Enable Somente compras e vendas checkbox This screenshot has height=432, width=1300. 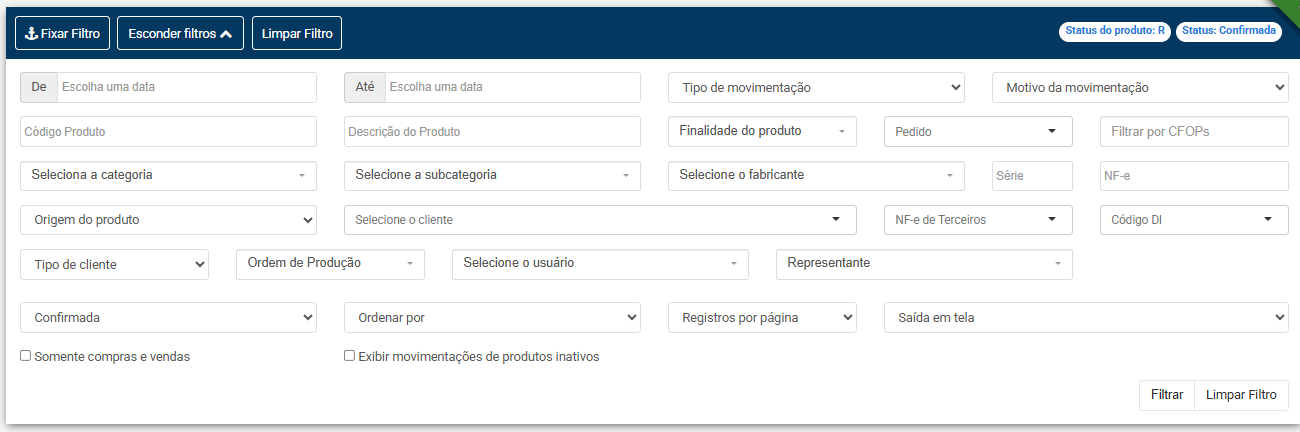(25, 355)
